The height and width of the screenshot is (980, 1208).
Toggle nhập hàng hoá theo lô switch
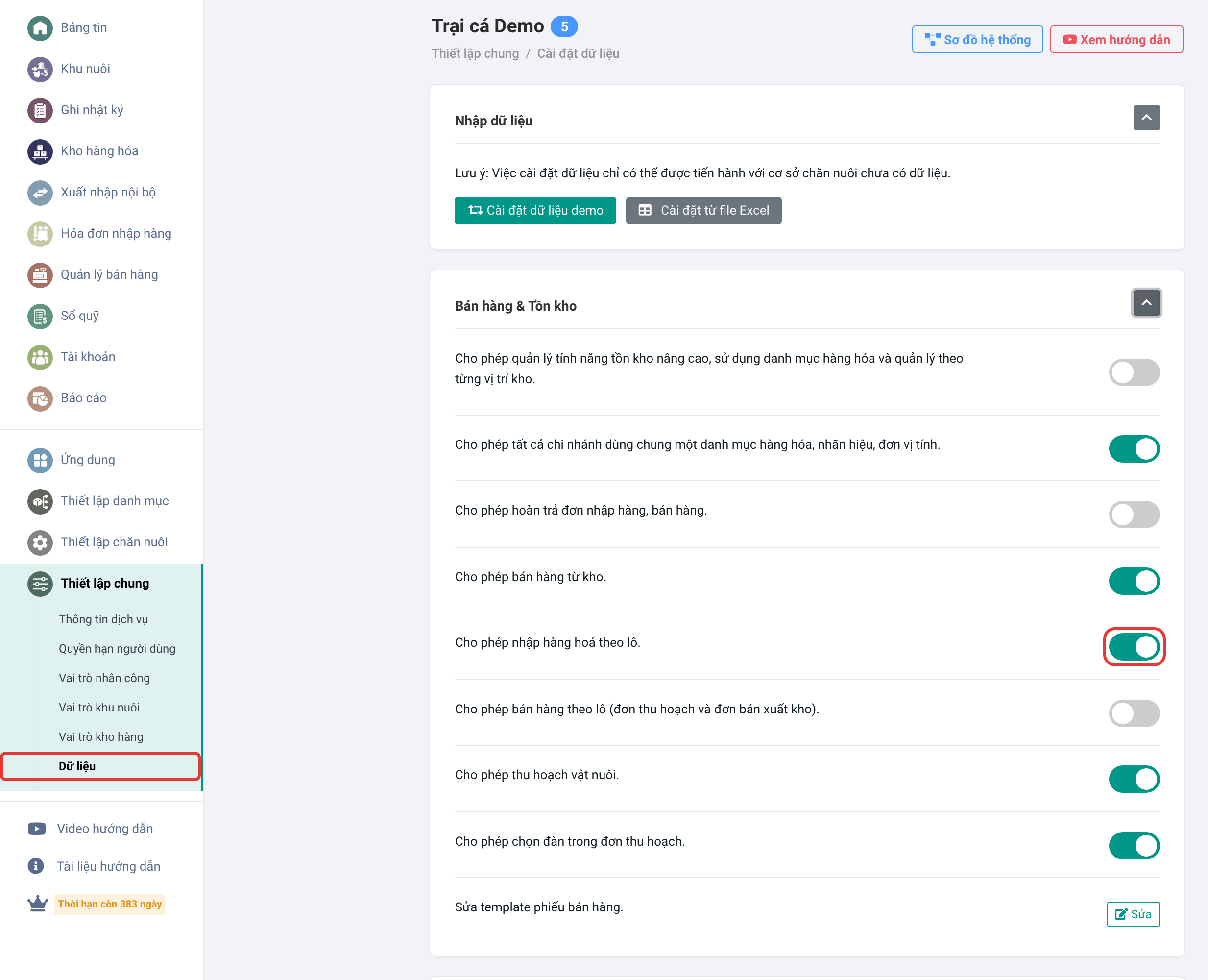(1134, 647)
